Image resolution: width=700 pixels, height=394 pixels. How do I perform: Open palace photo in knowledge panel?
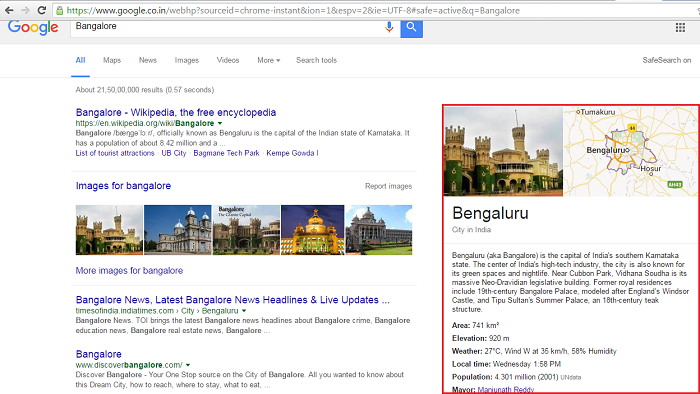[x=503, y=151]
